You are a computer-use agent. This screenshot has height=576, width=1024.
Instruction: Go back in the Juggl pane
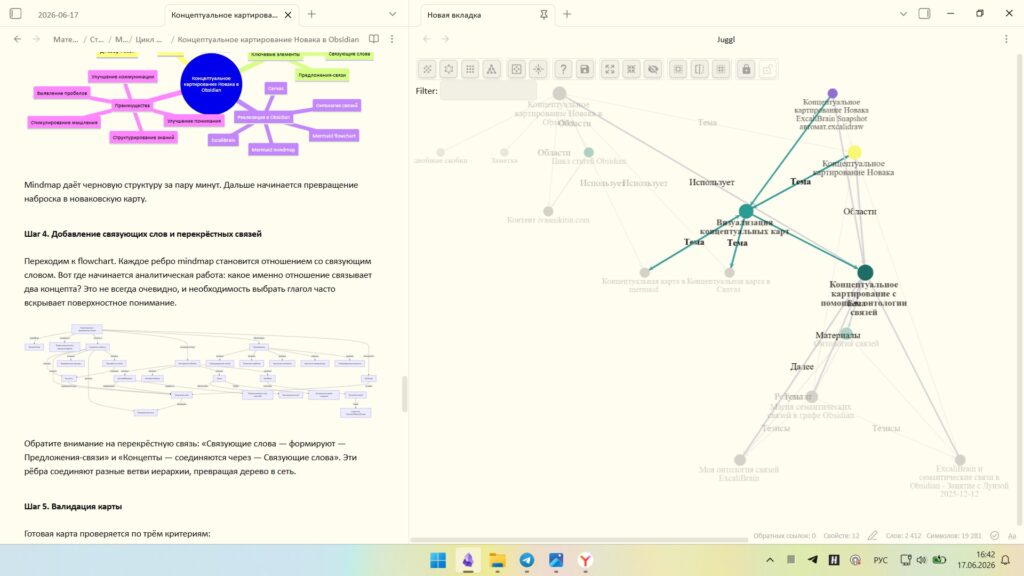426,39
